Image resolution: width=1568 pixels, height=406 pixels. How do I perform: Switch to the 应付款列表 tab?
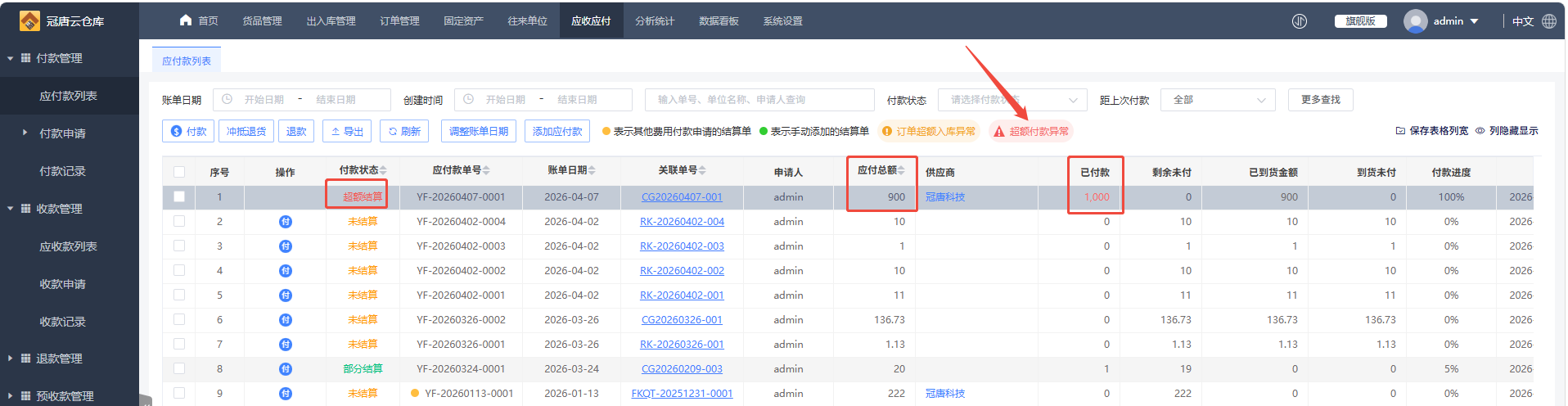click(187, 61)
